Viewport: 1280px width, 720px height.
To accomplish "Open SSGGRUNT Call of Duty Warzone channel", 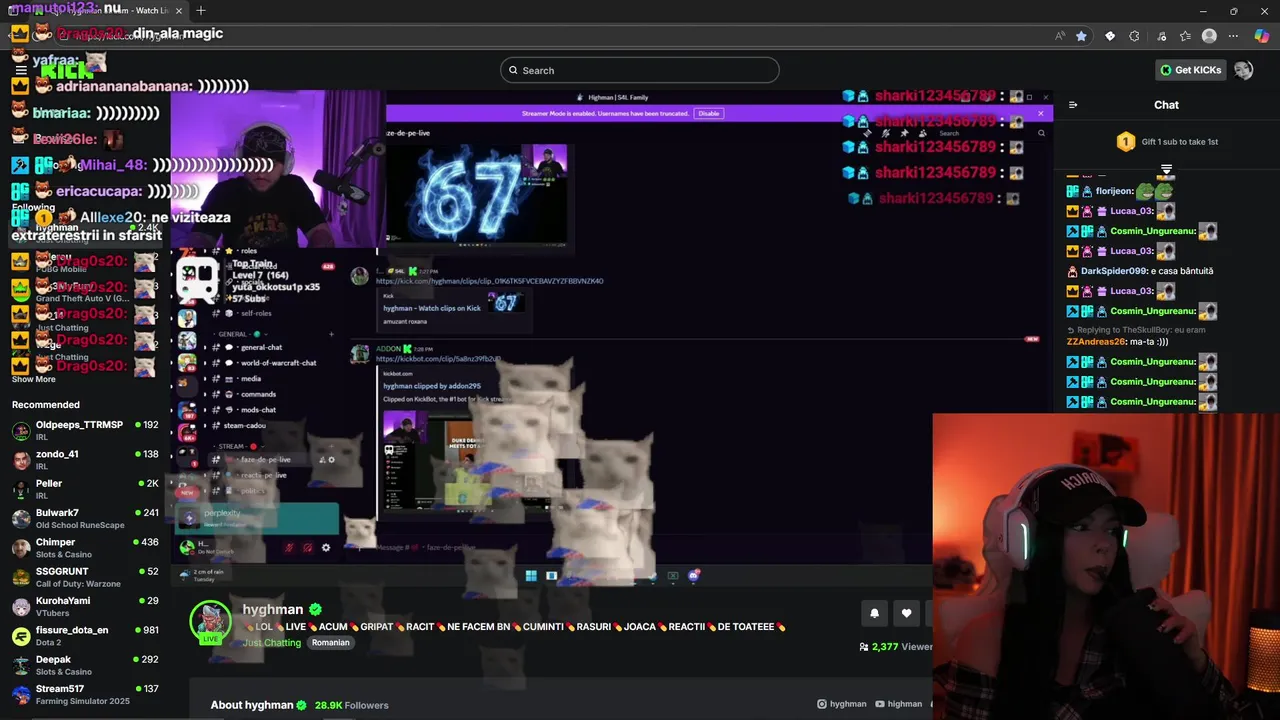I will [x=85, y=577].
